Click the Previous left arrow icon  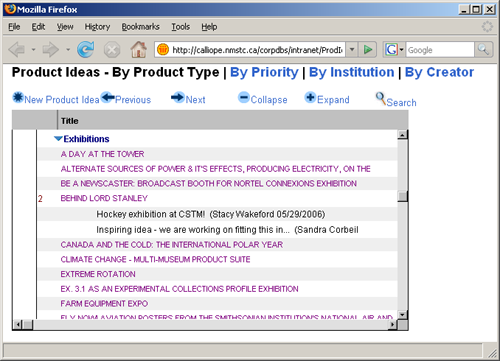107,97
